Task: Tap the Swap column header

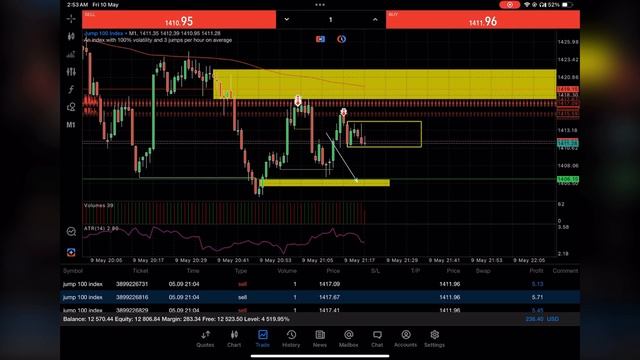Action: tap(483, 271)
